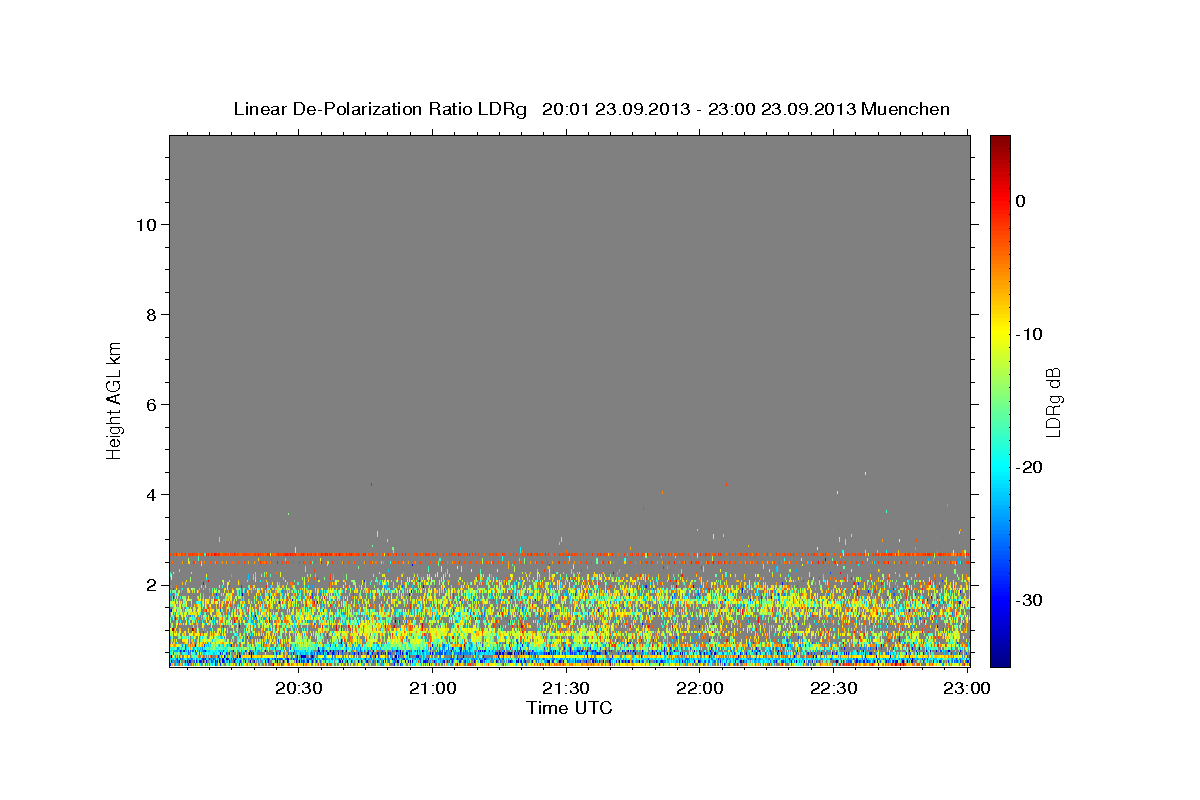The height and width of the screenshot is (800, 1200).
Task: Click the 'LDRg dB' colorbar label
Action: (x=1053, y=402)
